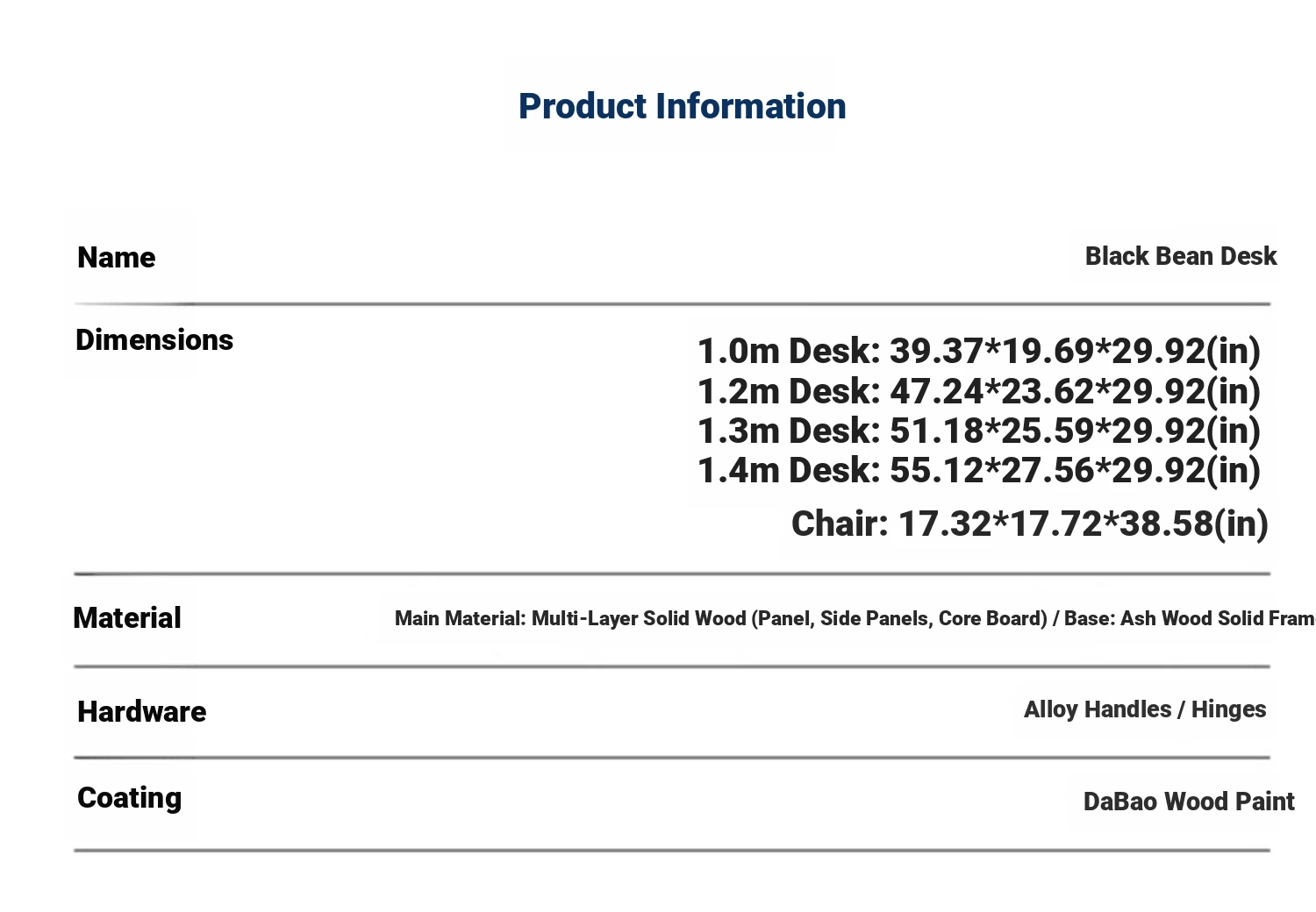Select the Coating row label

click(x=130, y=798)
